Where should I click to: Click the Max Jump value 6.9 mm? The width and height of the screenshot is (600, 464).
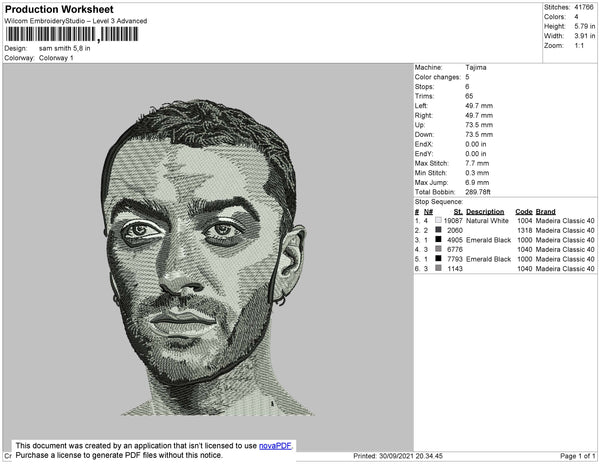[x=477, y=182]
